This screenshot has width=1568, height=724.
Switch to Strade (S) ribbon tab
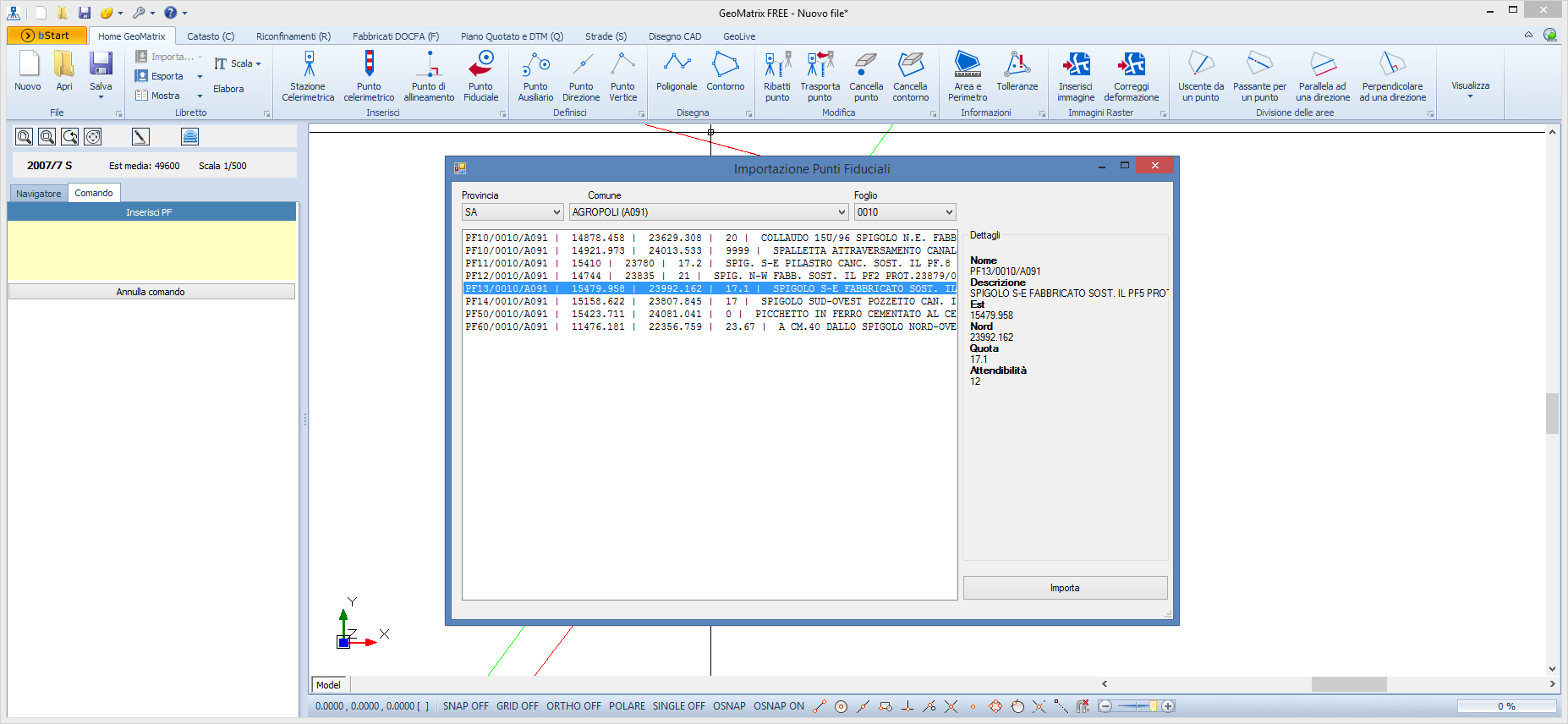pos(606,36)
